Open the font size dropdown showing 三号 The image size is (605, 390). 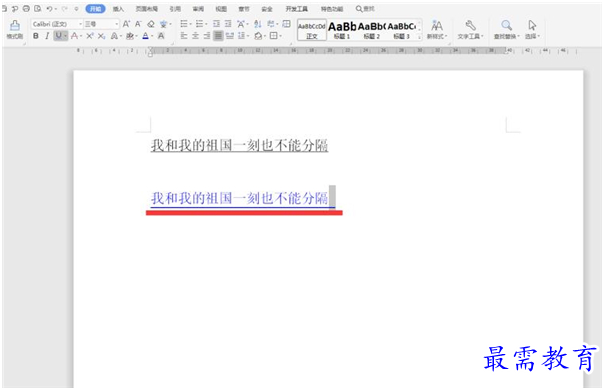pos(117,24)
